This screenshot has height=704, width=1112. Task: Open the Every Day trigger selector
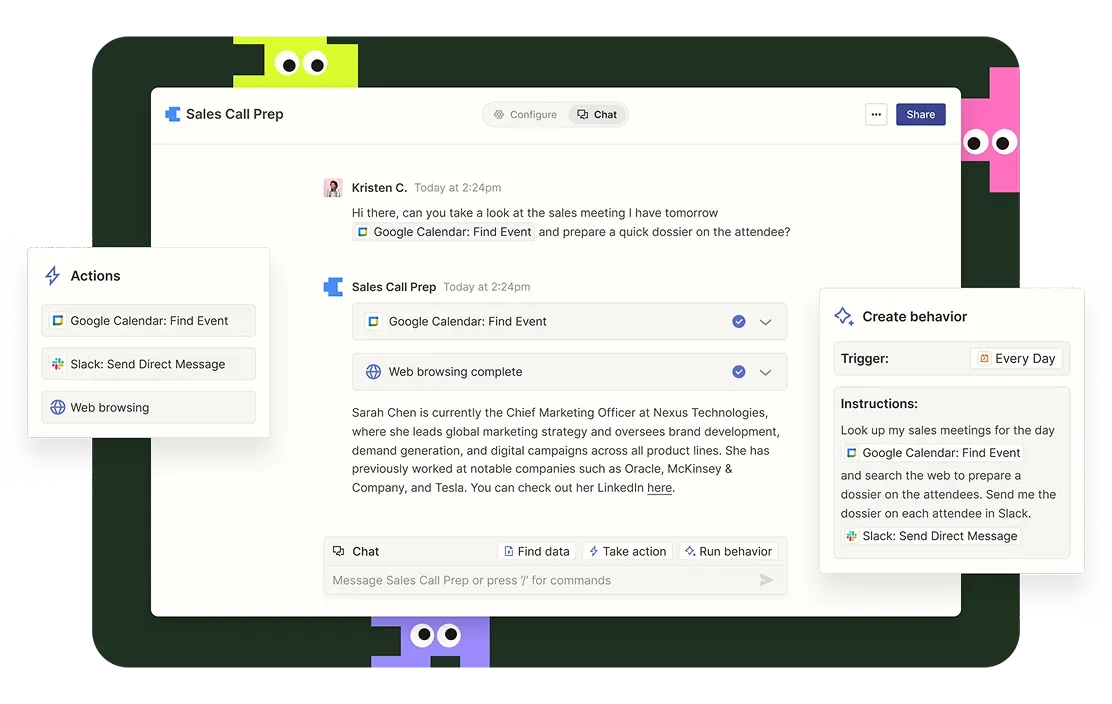(x=1016, y=359)
